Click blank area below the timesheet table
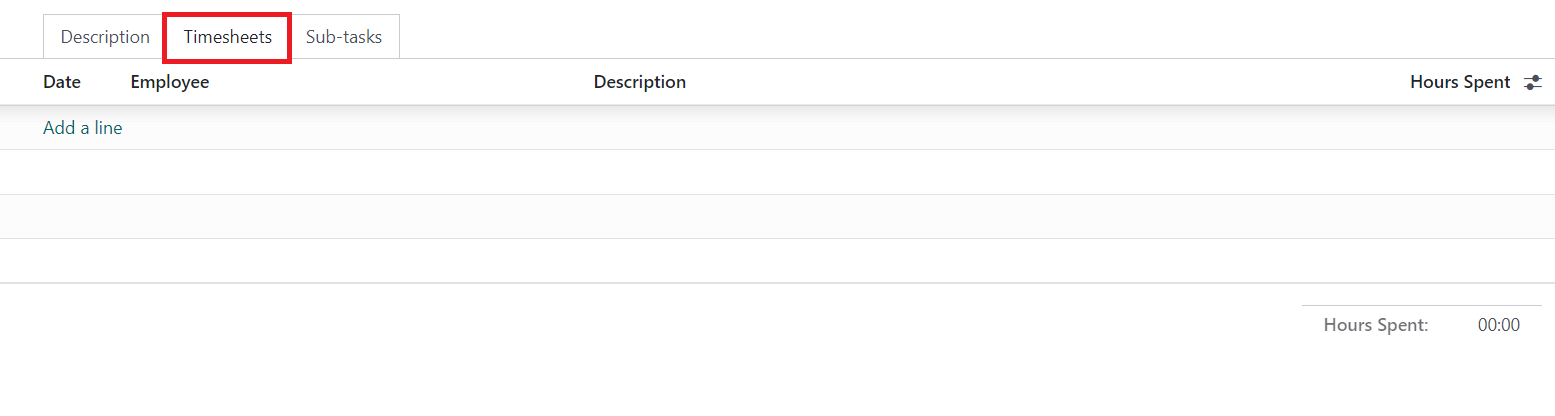The image size is (1555, 416). point(650,350)
